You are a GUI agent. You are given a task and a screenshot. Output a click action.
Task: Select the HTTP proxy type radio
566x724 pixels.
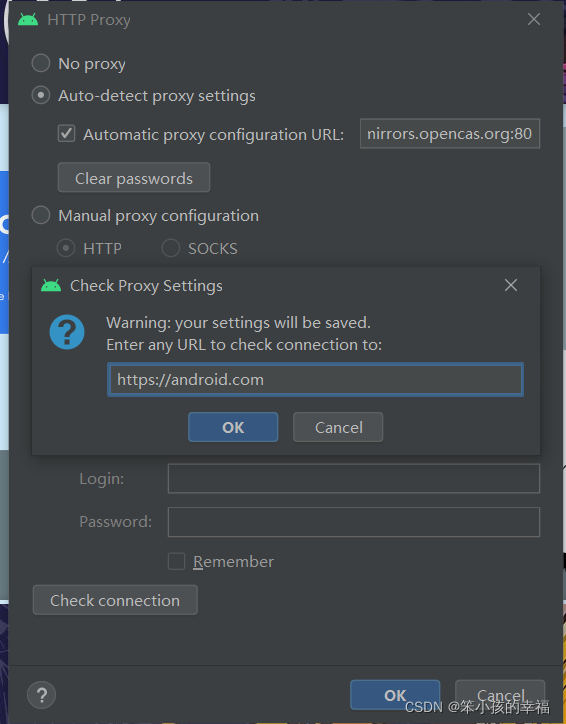66,248
